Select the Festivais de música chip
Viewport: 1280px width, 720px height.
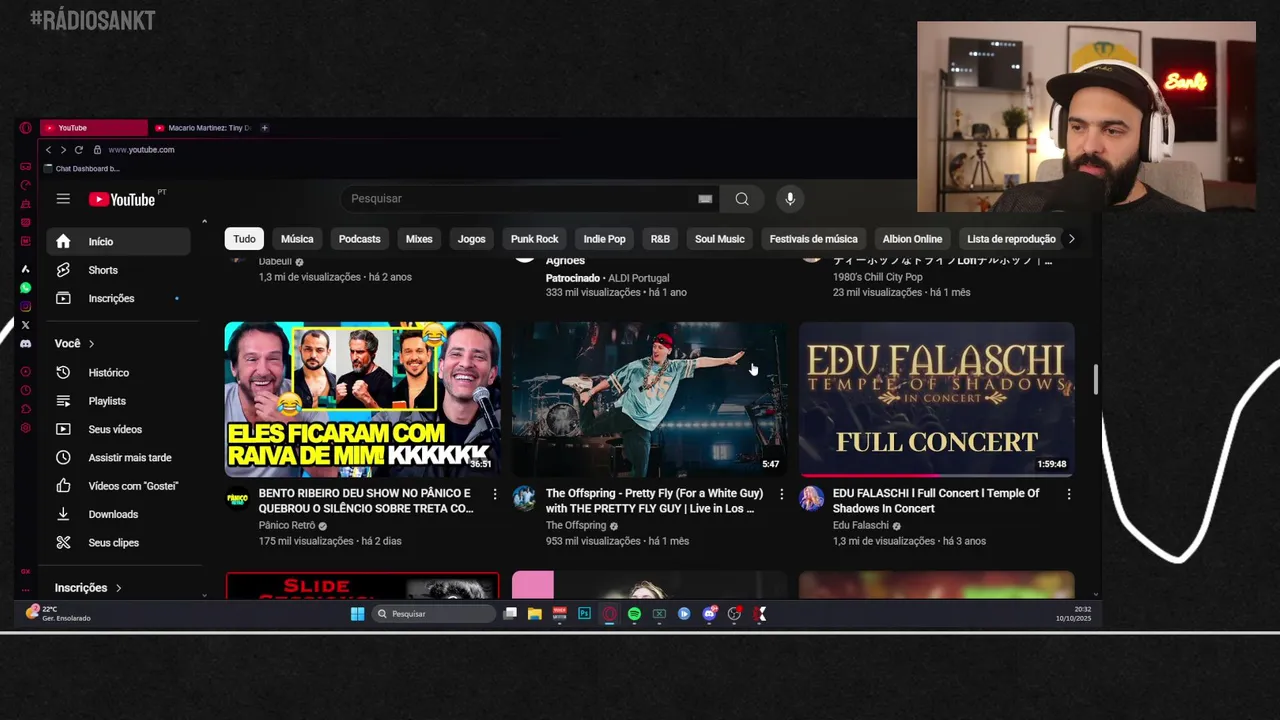point(813,239)
